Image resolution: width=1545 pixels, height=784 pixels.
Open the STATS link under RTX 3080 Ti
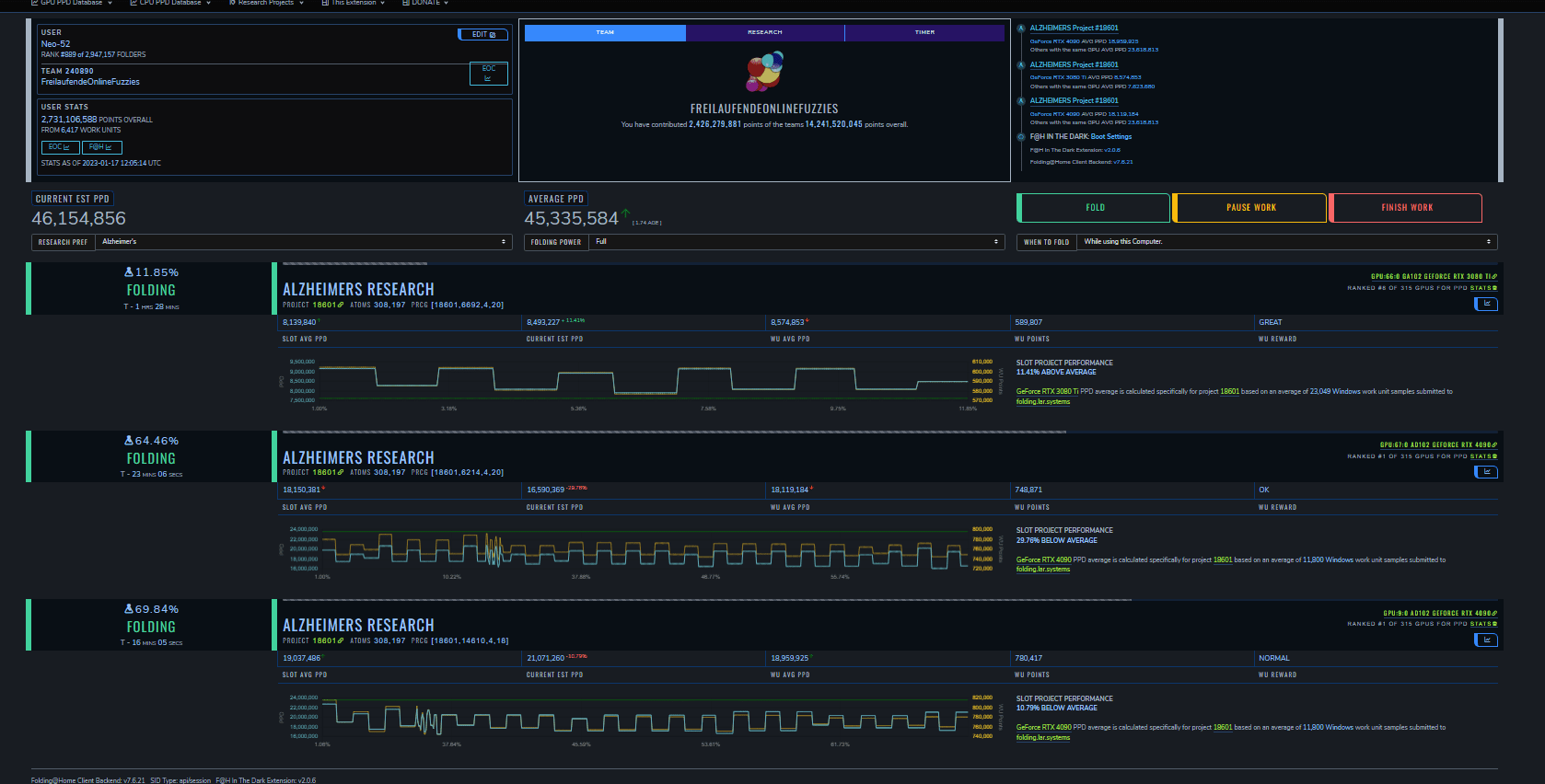click(1483, 288)
